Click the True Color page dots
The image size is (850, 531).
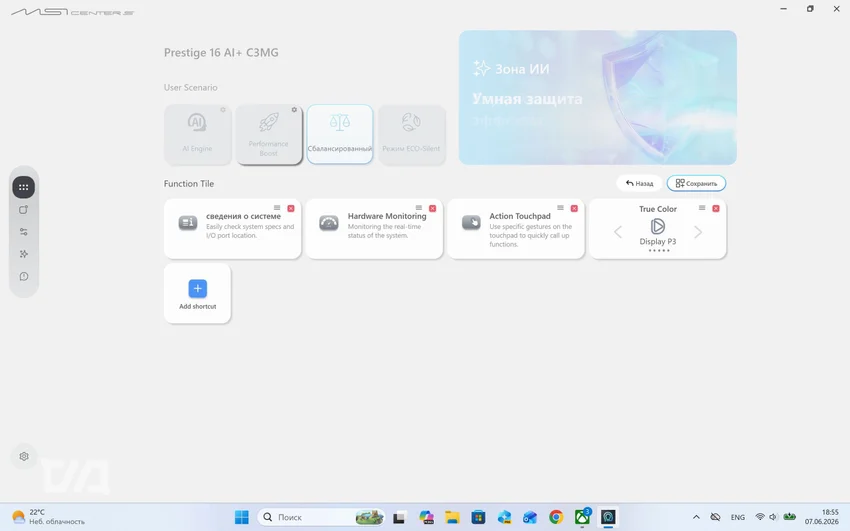coord(659,250)
